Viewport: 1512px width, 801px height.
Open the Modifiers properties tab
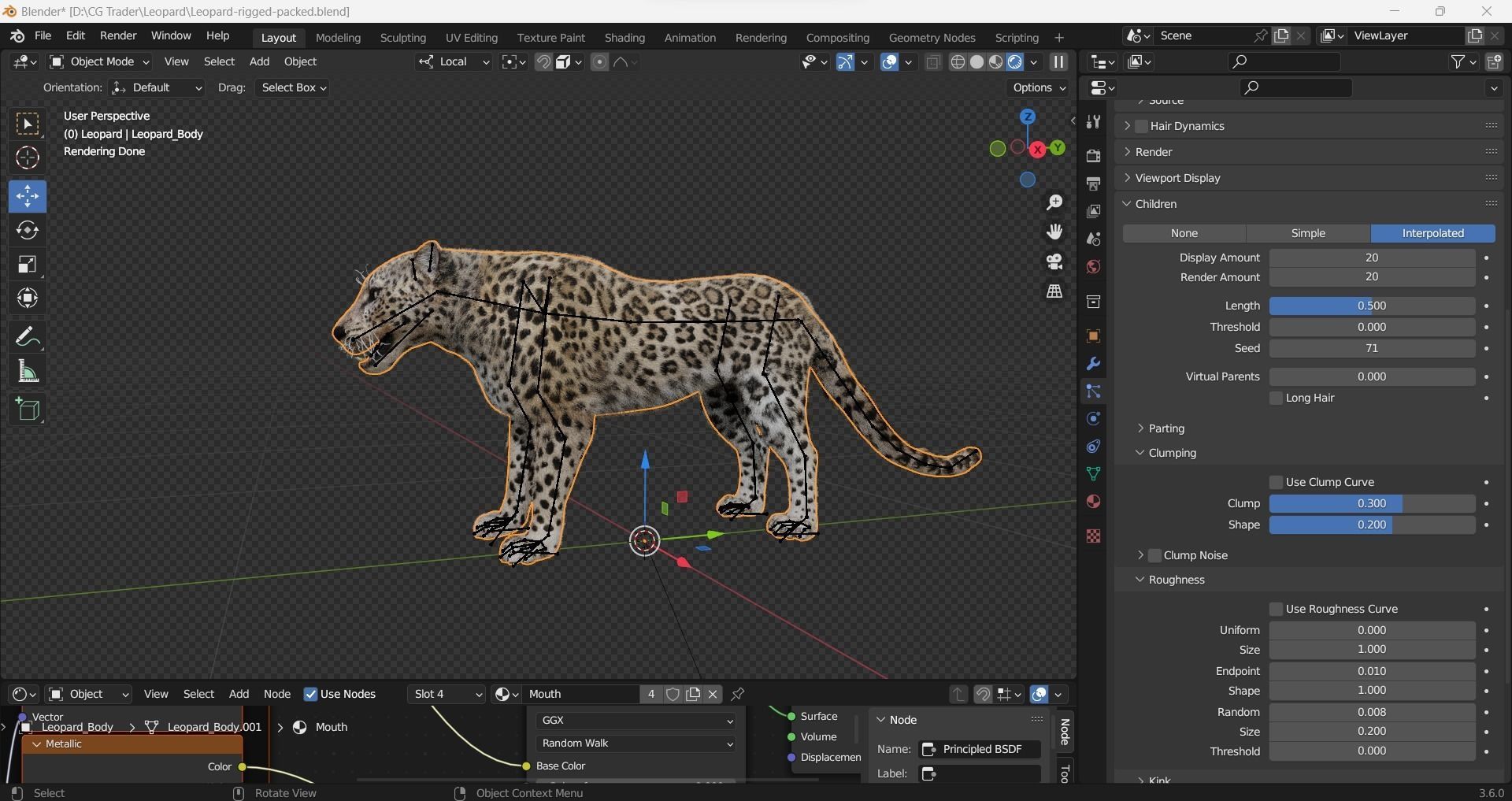(1093, 364)
